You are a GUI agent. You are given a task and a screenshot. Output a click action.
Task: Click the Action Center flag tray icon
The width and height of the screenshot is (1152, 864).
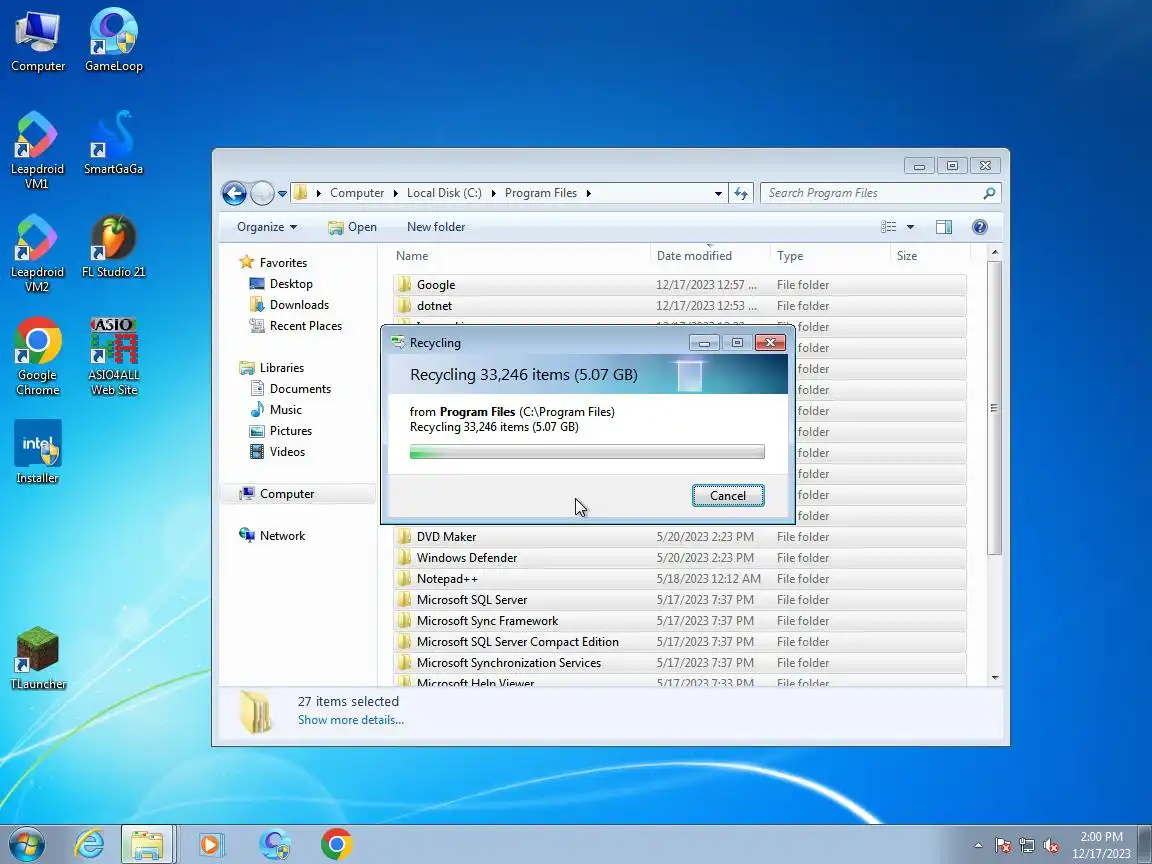1002,846
